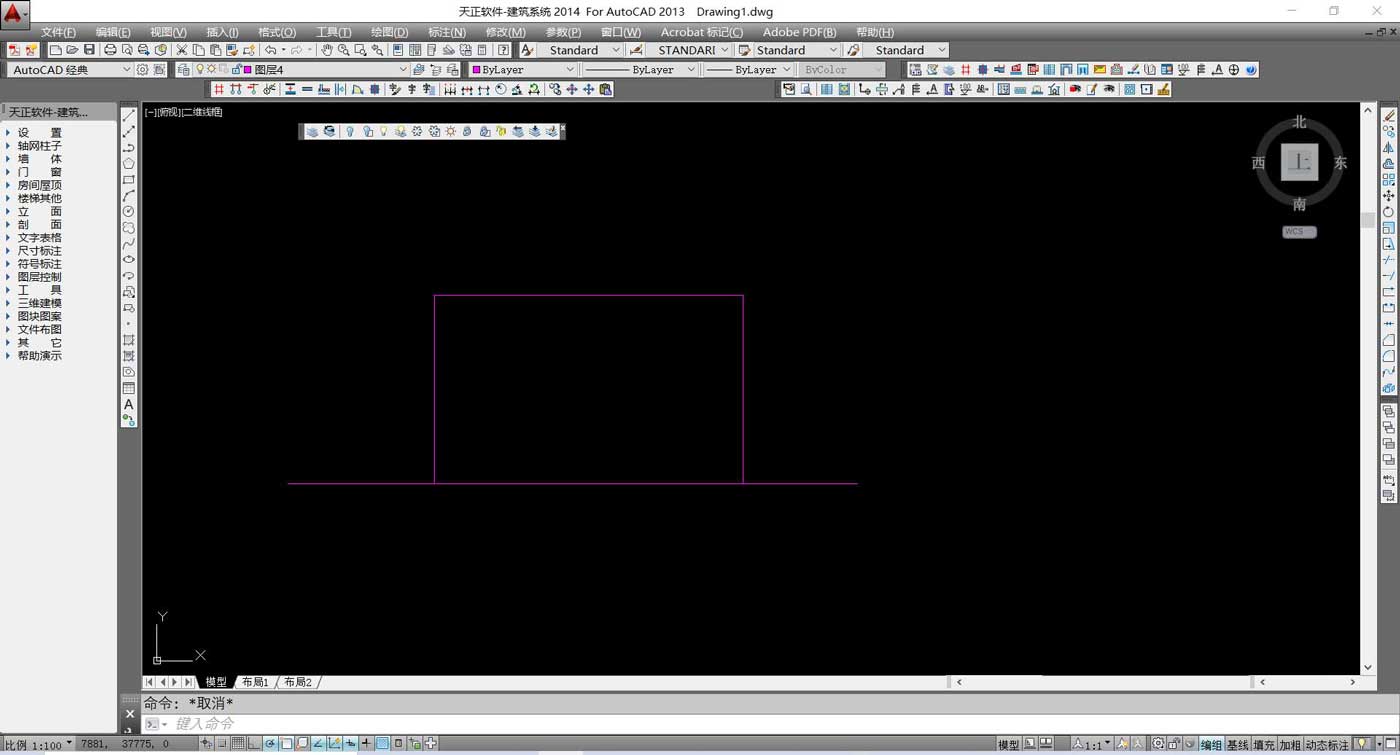Activate the Pan hand tool
Viewport: 1400px width, 755px height.
(x=327, y=50)
